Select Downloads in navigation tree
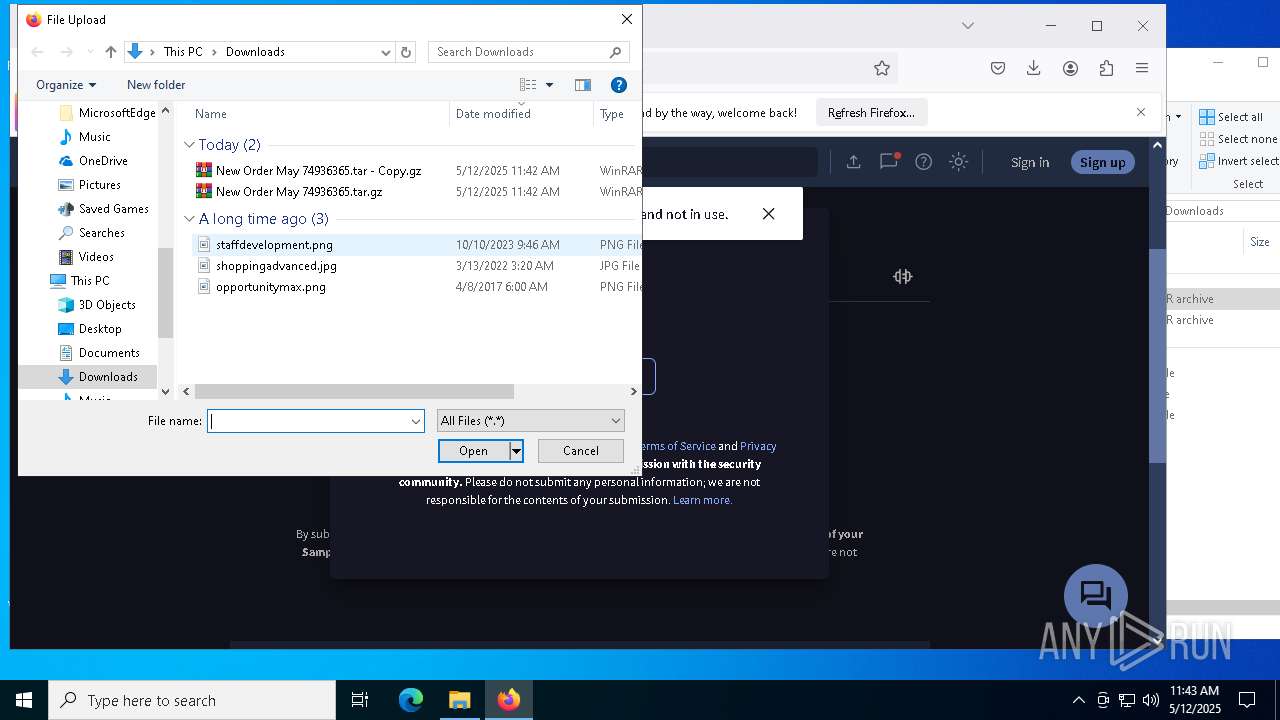Screen dimensions: 1280x720 (x=108, y=377)
